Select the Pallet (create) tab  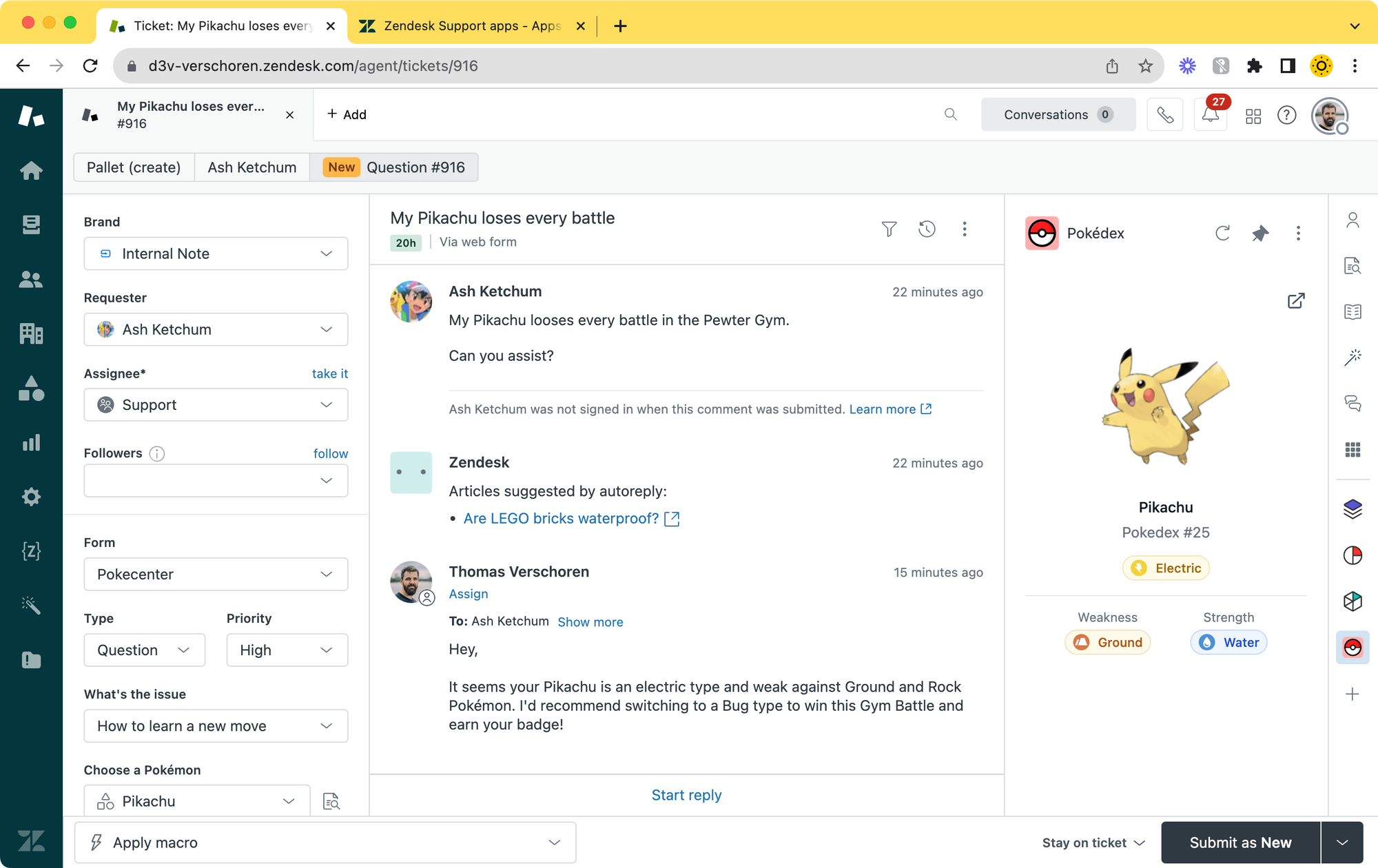(x=134, y=167)
